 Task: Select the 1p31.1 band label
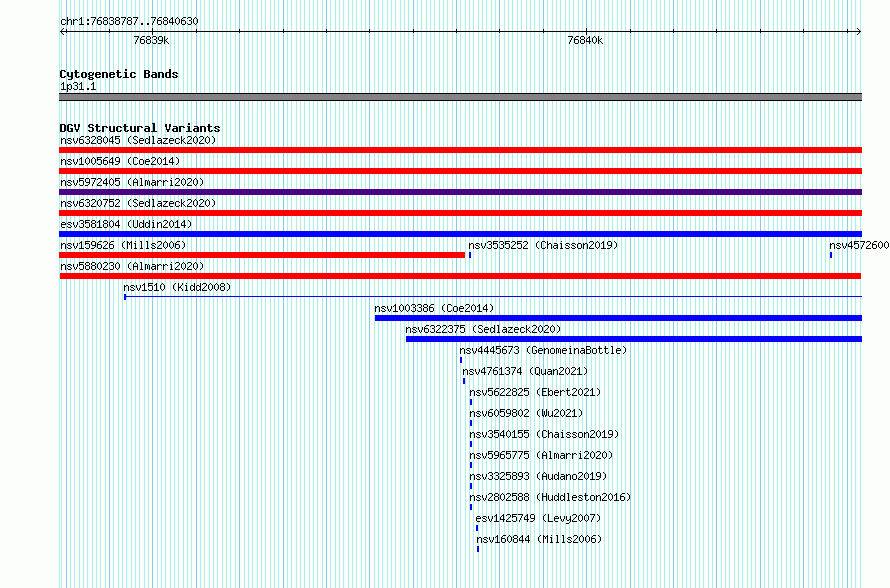pos(78,86)
